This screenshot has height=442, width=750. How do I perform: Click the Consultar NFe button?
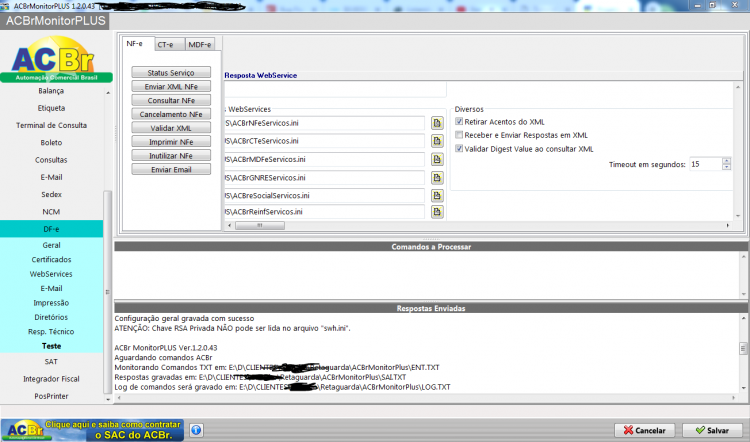(171, 100)
